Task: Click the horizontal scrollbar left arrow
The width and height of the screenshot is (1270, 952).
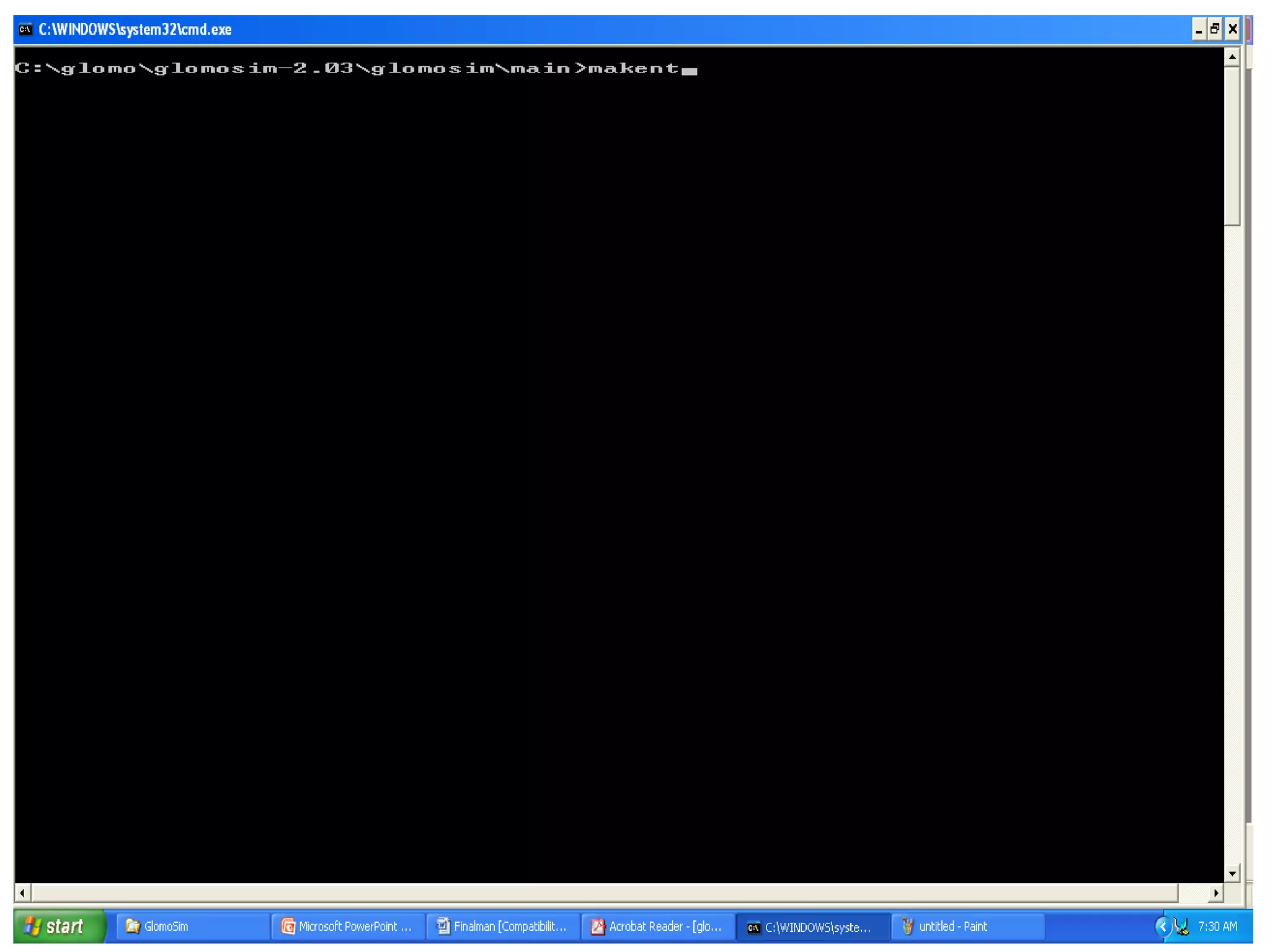Action: coord(22,892)
